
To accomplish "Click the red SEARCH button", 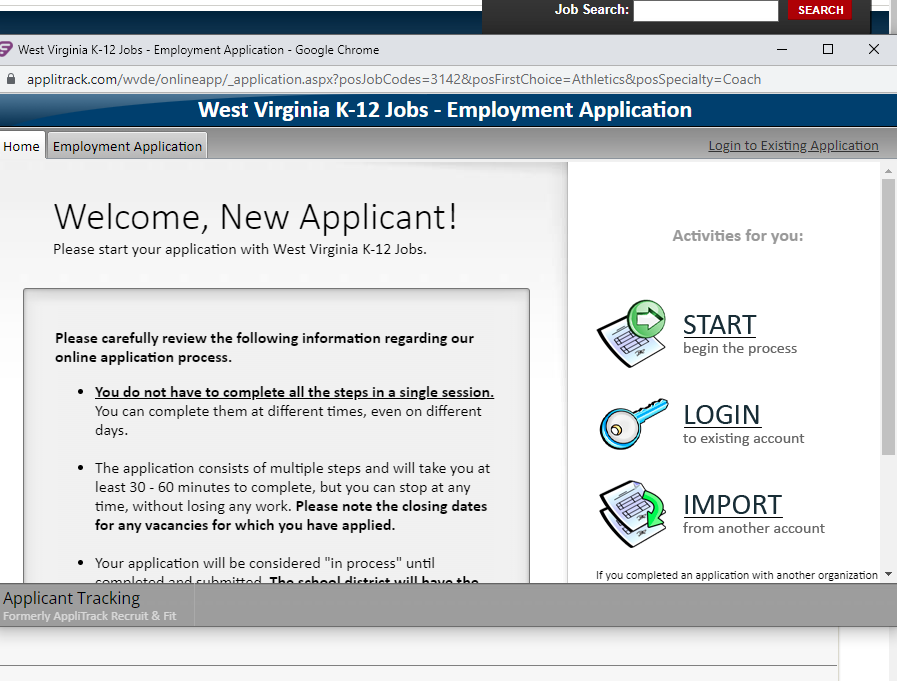I will click(820, 10).
